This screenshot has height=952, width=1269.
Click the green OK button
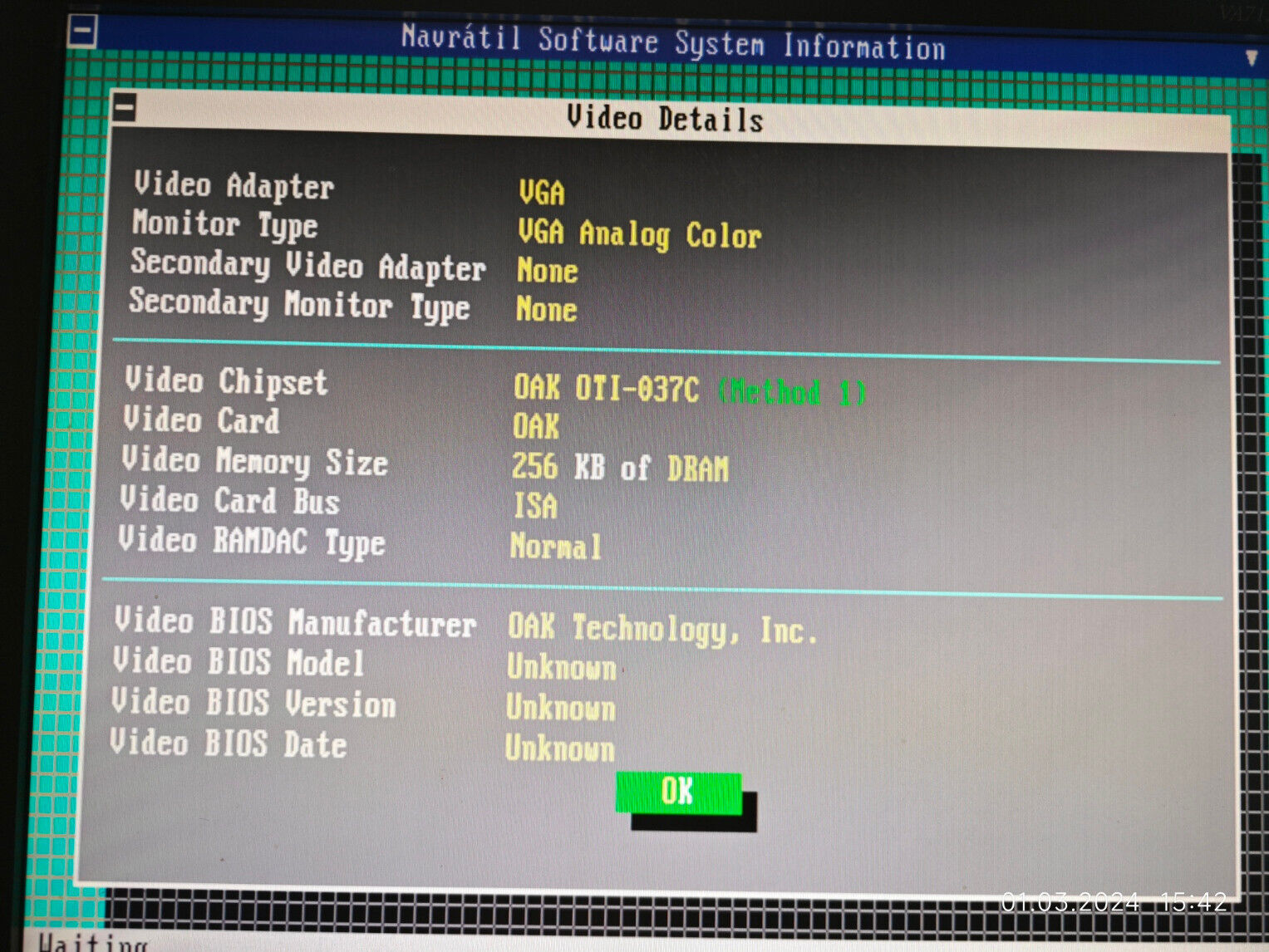coord(678,793)
